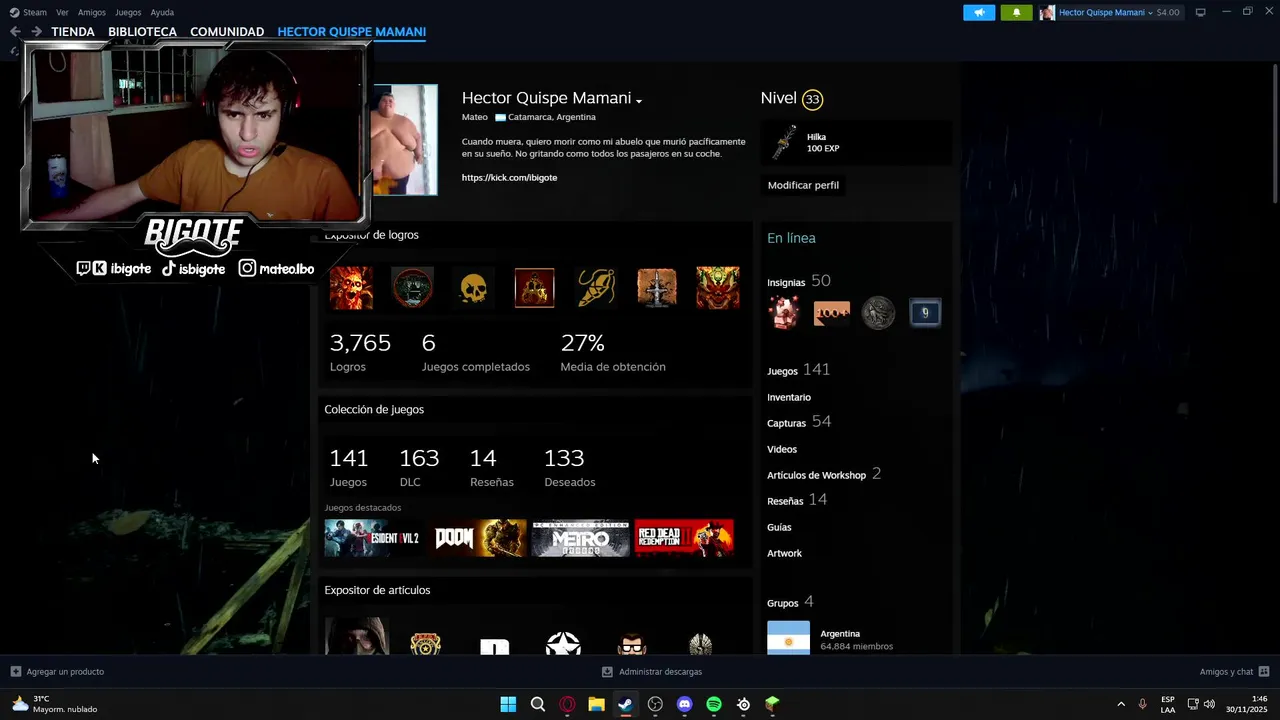1280x720 pixels.
Task: Open the Grupos link
Action: click(x=782, y=603)
